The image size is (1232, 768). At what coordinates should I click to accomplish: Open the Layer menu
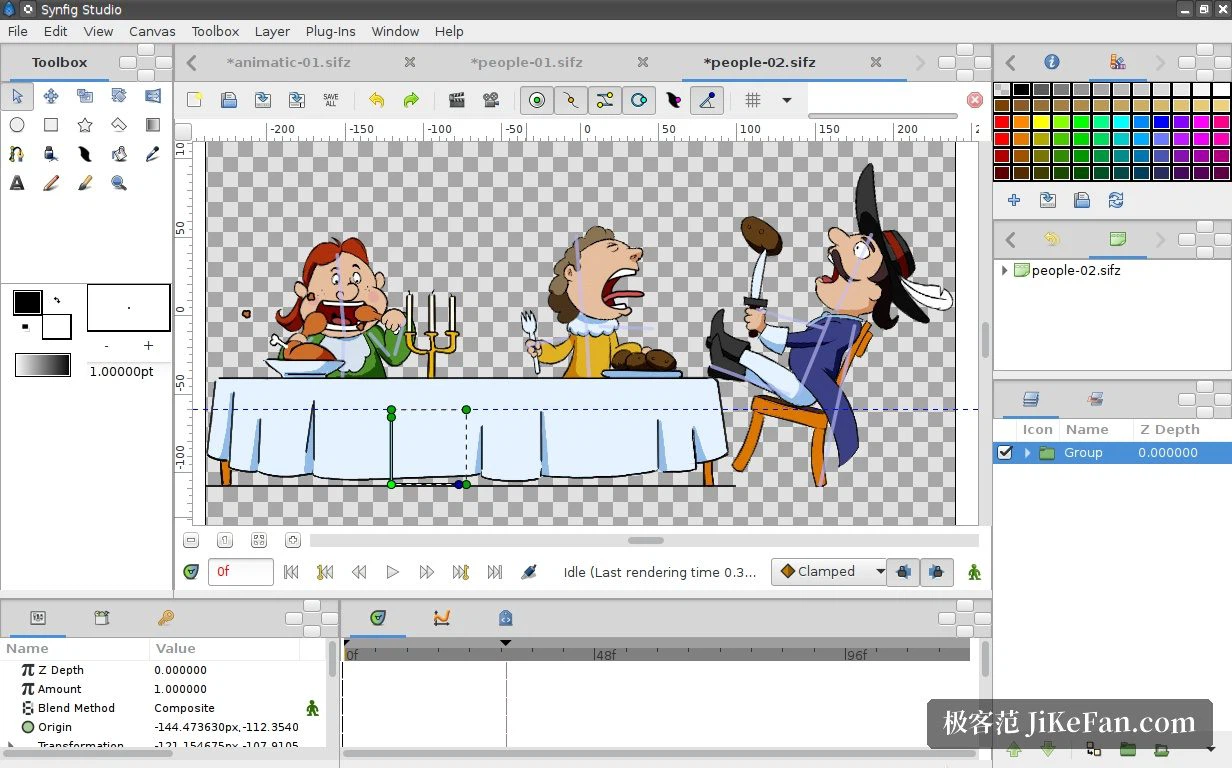272,31
